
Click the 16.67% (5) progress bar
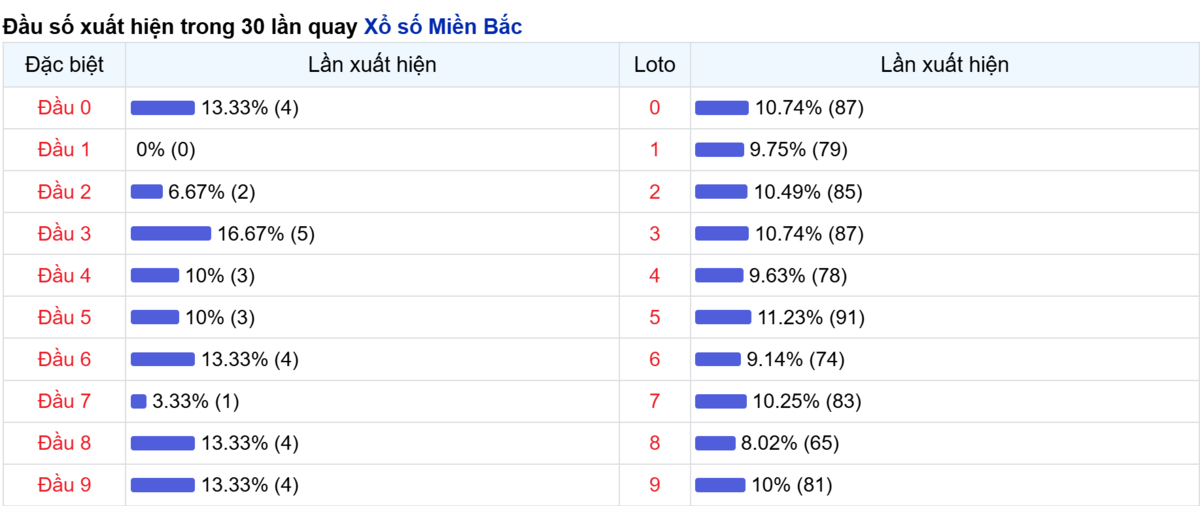(x=171, y=234)
